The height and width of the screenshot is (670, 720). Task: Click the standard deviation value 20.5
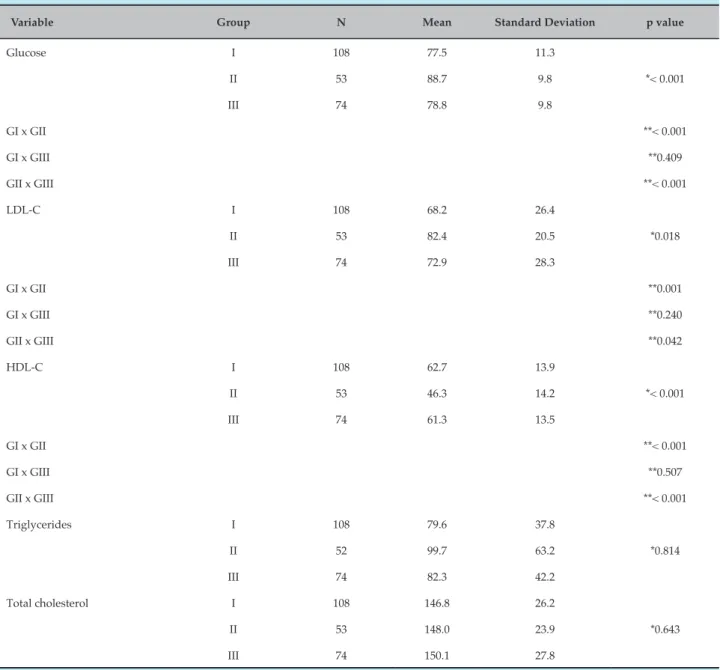(545, 236)
